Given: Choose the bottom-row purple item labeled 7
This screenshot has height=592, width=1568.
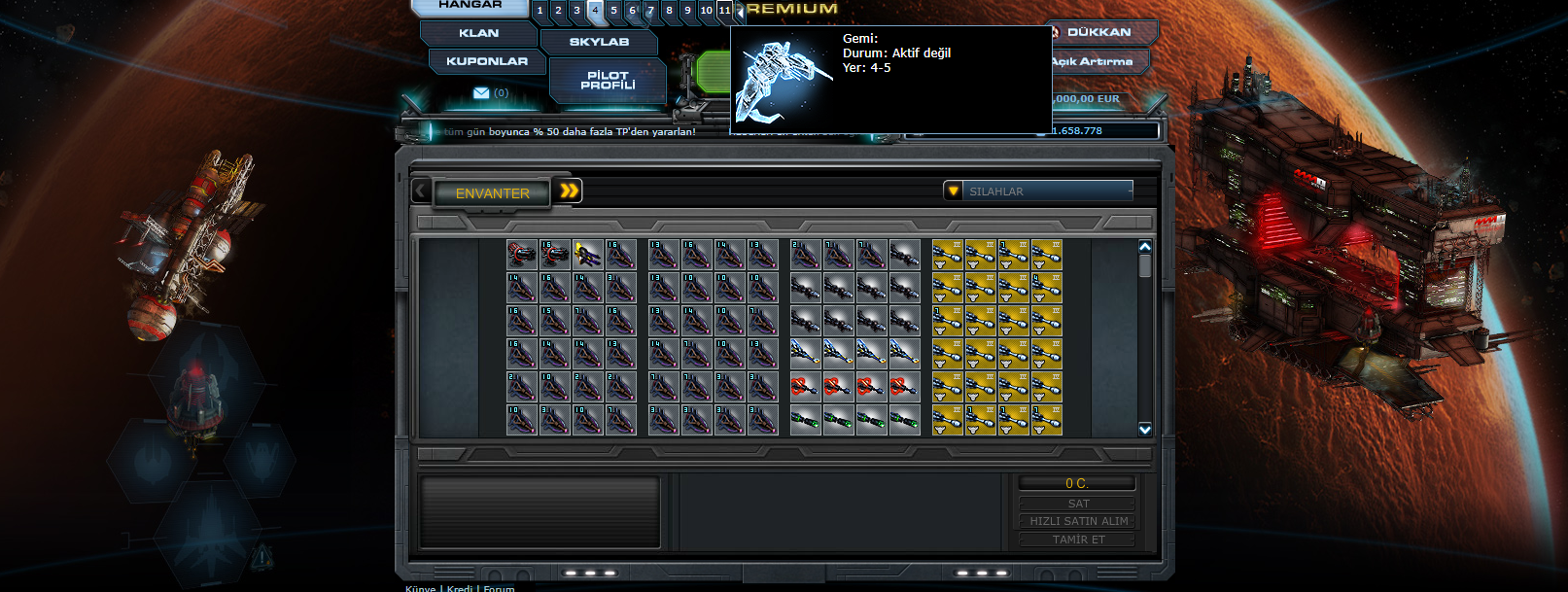Looking at the screenshot, I should [x=621, y=420].
